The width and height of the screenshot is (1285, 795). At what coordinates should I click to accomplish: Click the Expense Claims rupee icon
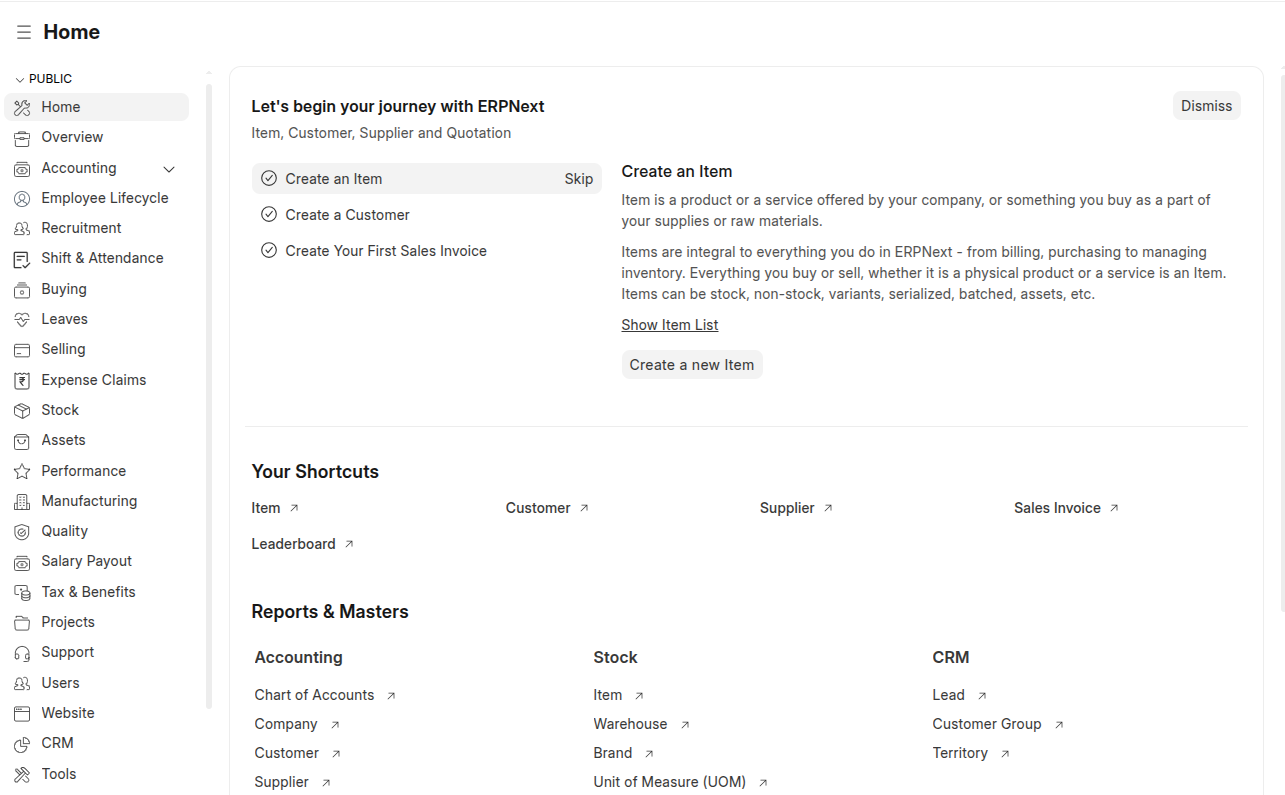pos(22,380)
